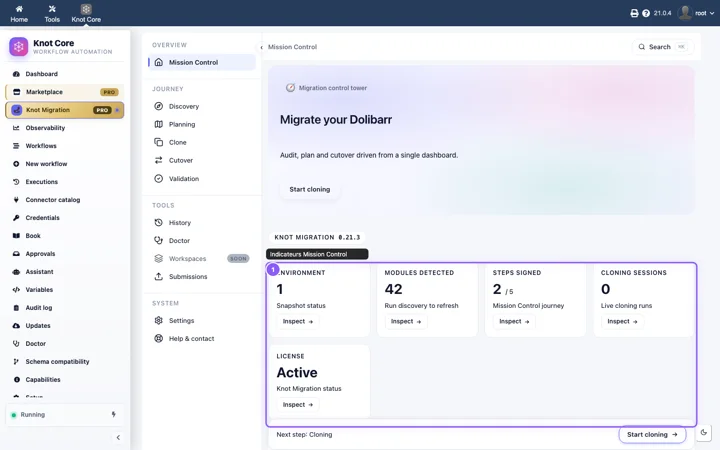Open the Audit log entry
This screenshot has height=450, width=720.
(65, 308)
